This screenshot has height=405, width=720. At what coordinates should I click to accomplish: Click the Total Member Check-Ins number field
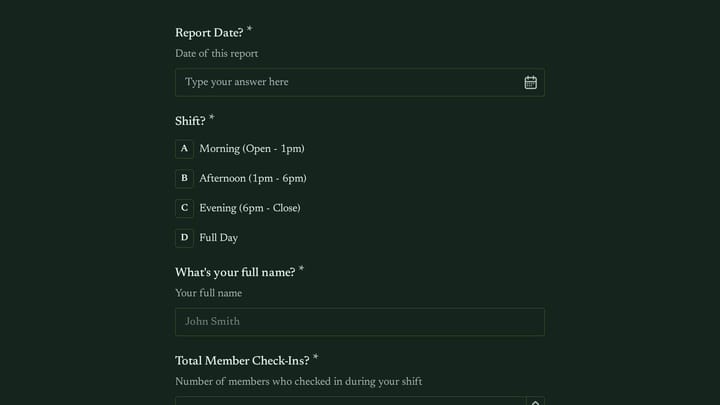click(x=350, y=401)
